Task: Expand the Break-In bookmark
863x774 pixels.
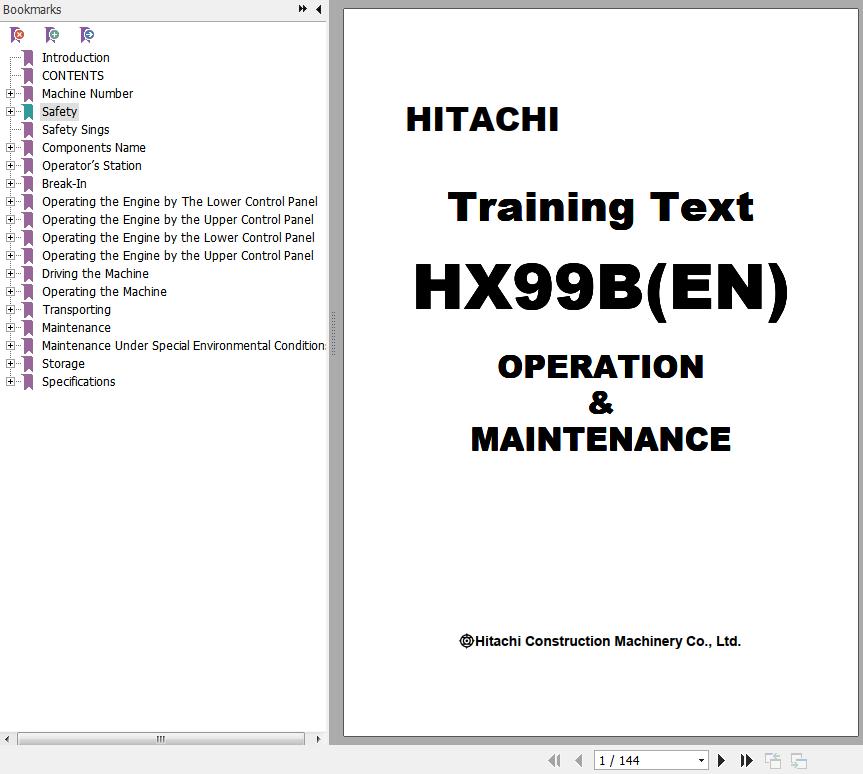Action: (x=10, y=184)
